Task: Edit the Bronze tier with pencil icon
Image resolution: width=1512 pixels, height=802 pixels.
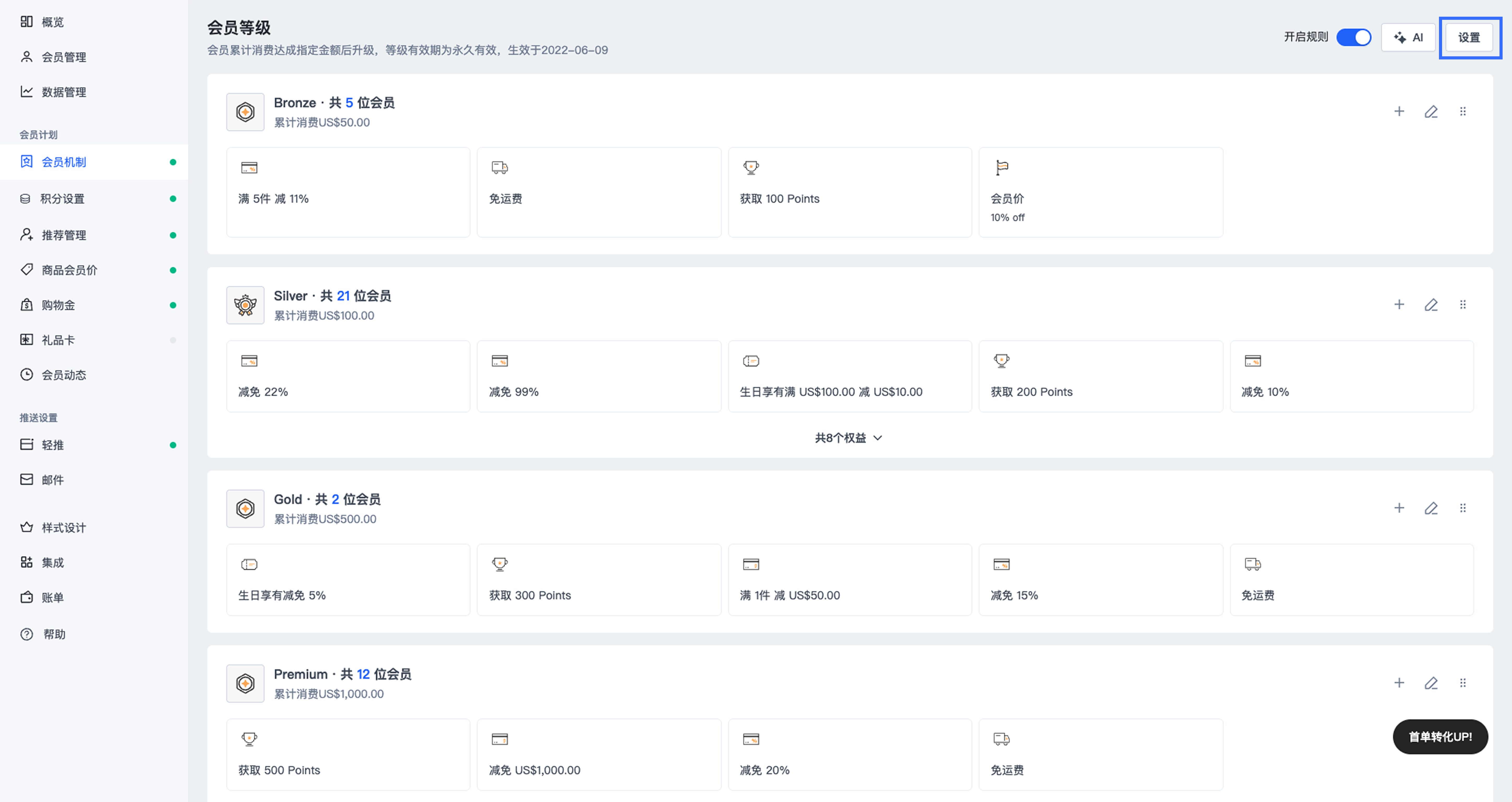Action: click(x=1431, y=112)
